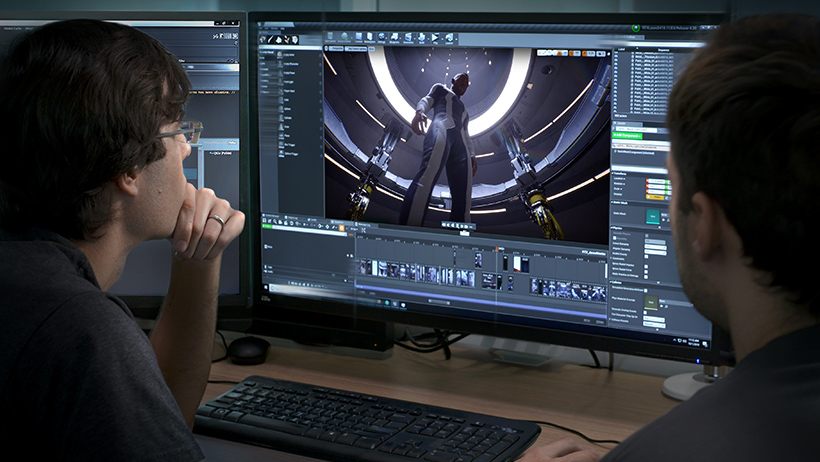Toggle the orange grid snap button in viewport

pyautogui.click(x=557, y=52)
